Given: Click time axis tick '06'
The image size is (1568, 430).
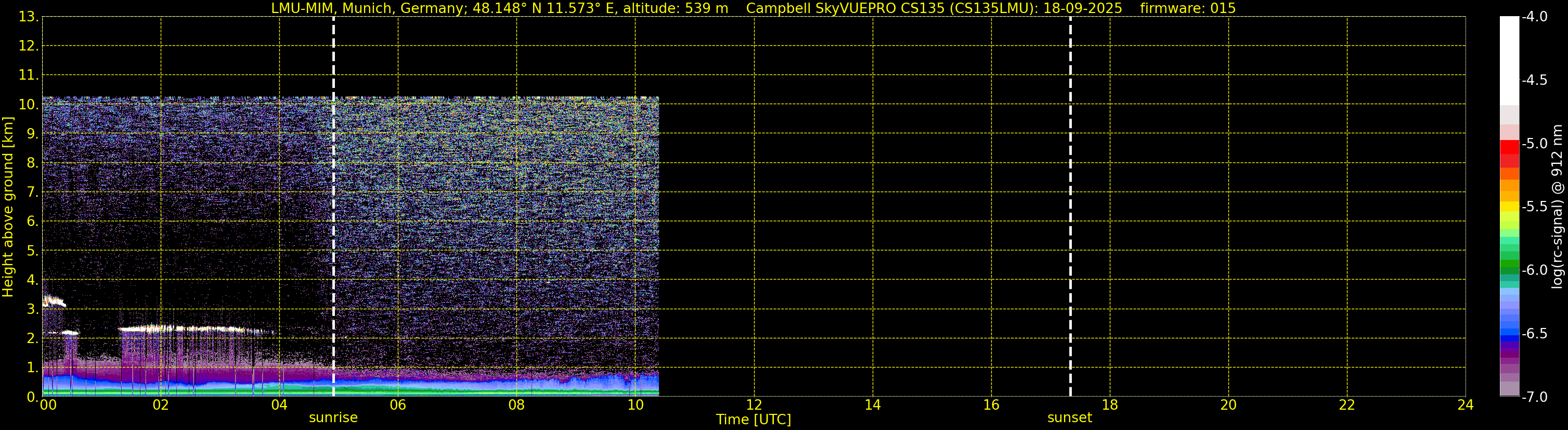Looking at the screenshot, I should [398, 405].
